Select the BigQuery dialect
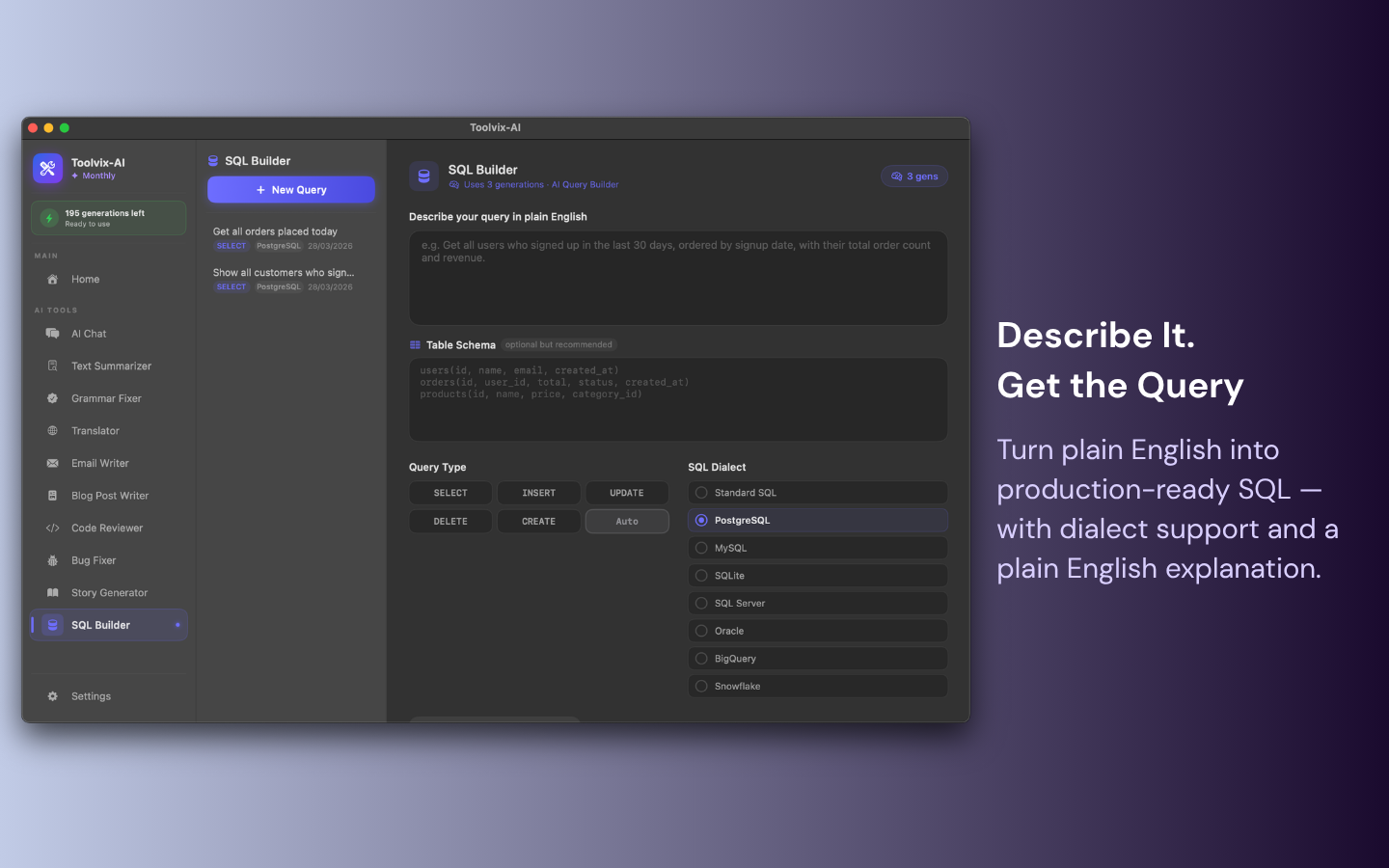 click(818, 659)
